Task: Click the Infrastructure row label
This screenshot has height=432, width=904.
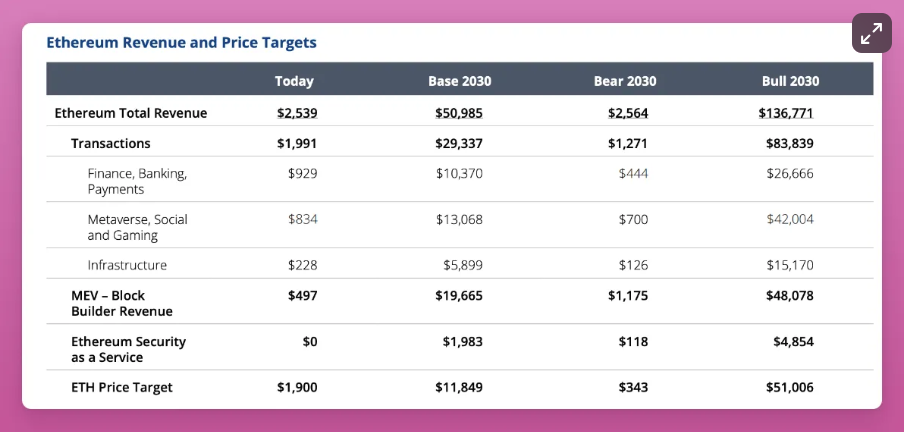Action: point(127,265)
